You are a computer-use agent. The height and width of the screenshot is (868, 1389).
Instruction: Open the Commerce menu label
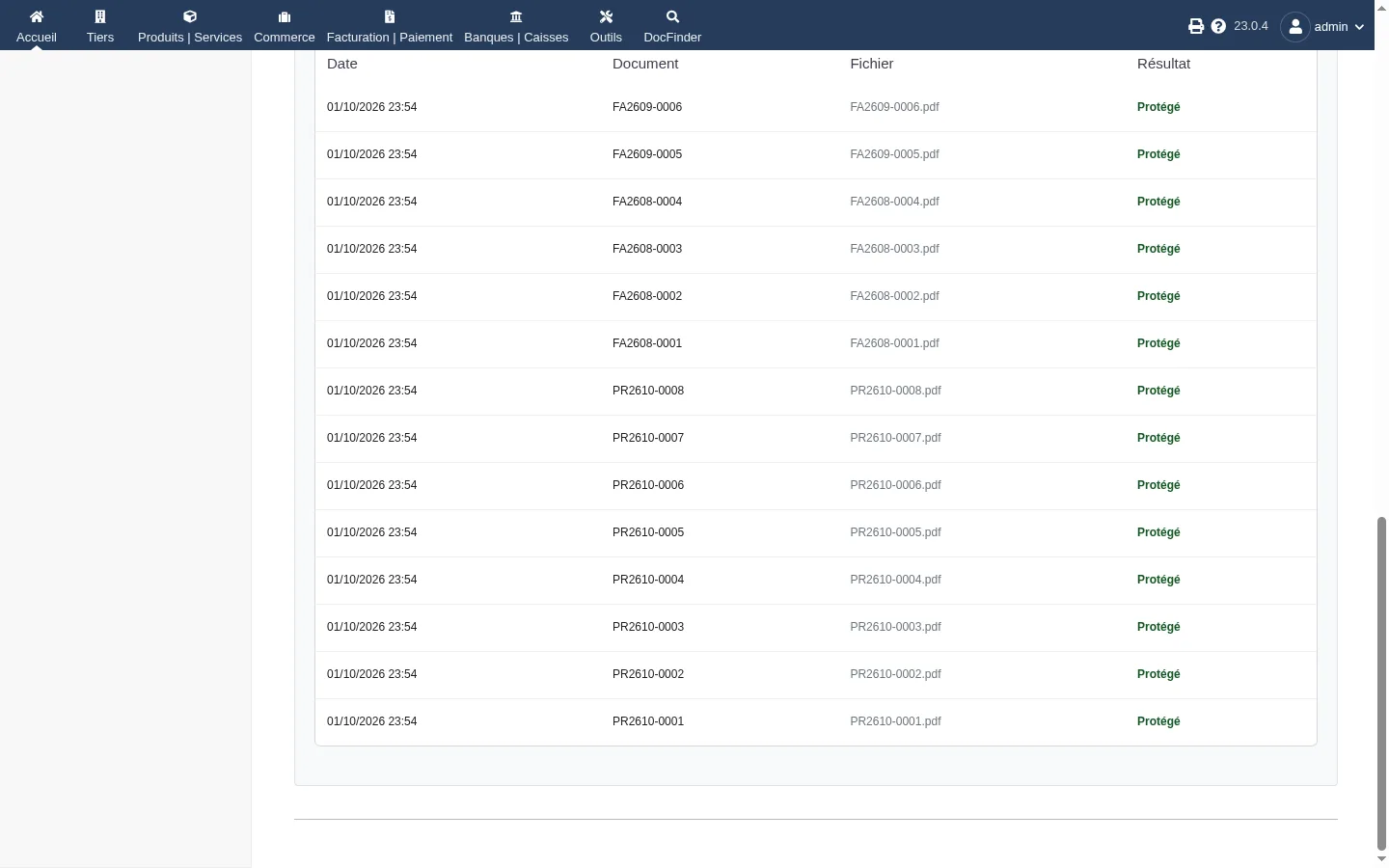tap(285, 38)
